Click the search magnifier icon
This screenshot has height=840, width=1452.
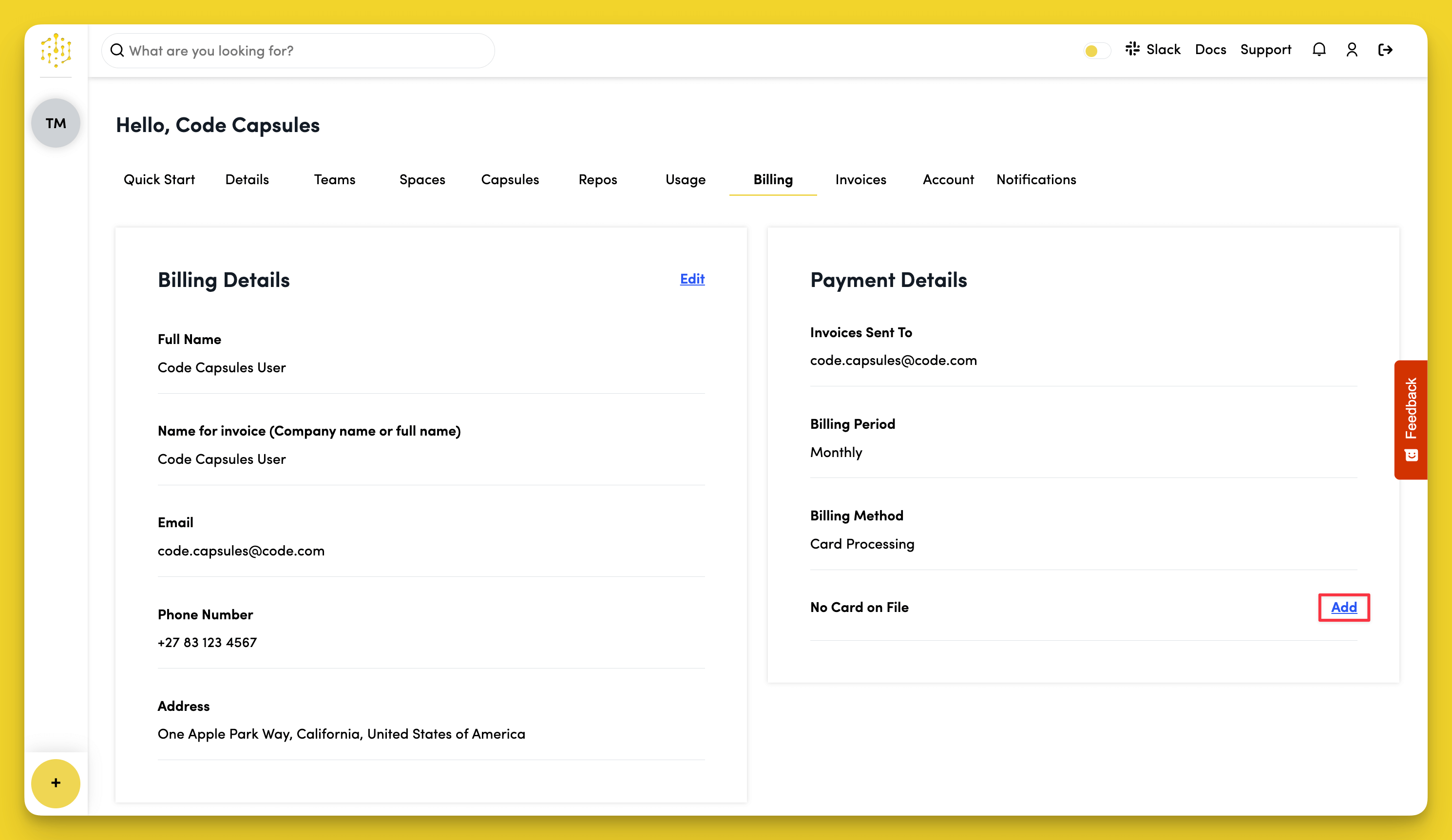click(x=117, y=50)
